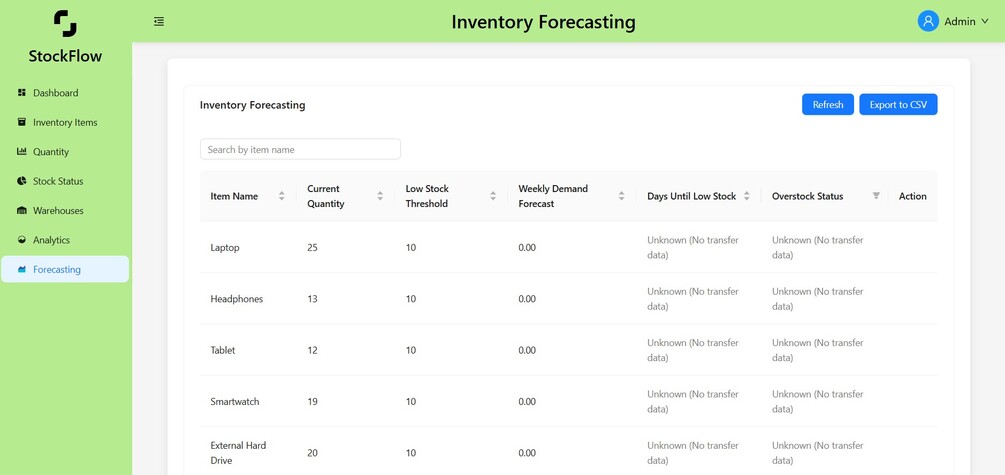Click the Admin user avatar icon
This screenshot has height=475, width=1005.
pos(928,21)
